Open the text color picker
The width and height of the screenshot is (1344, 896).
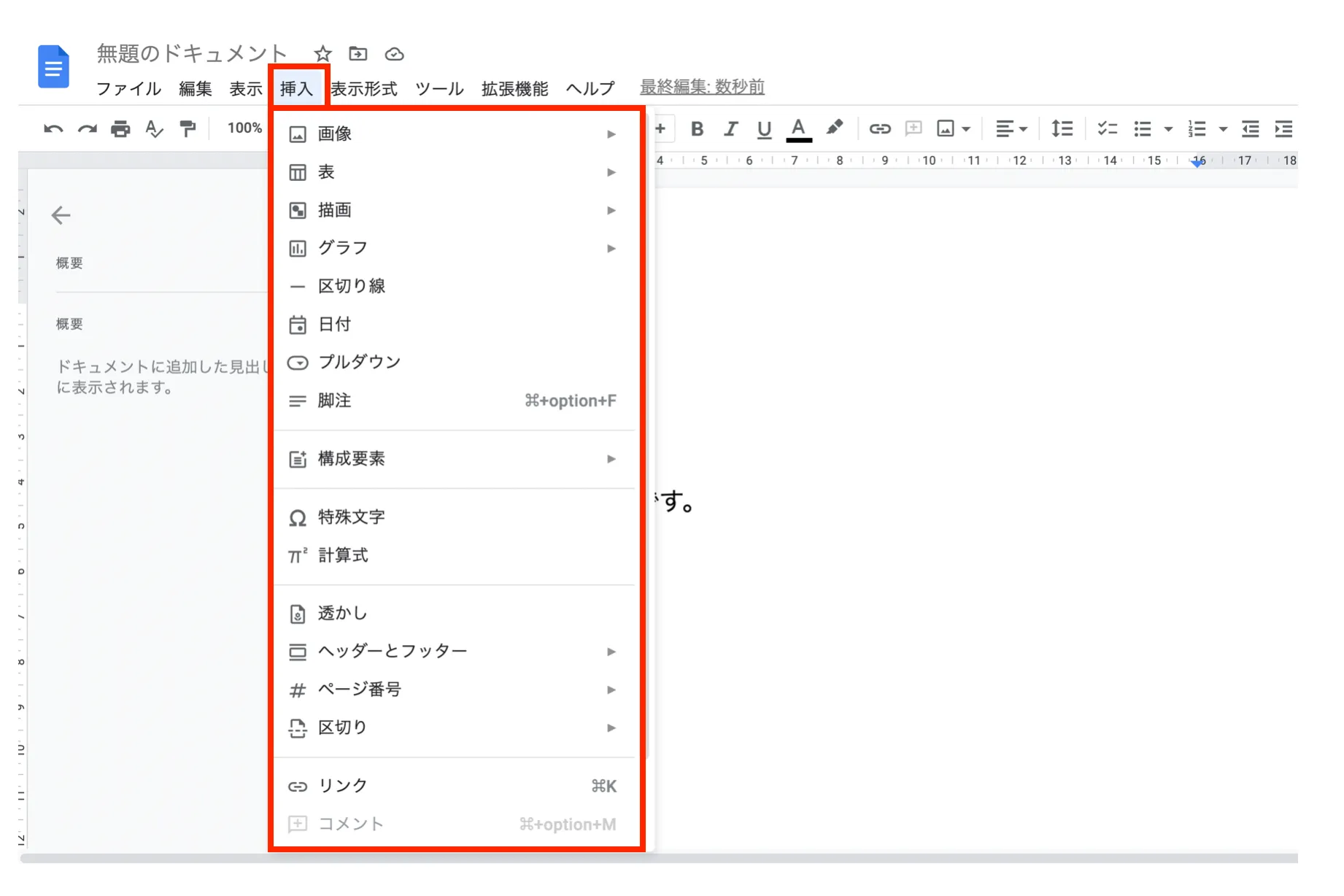point(799,129)
